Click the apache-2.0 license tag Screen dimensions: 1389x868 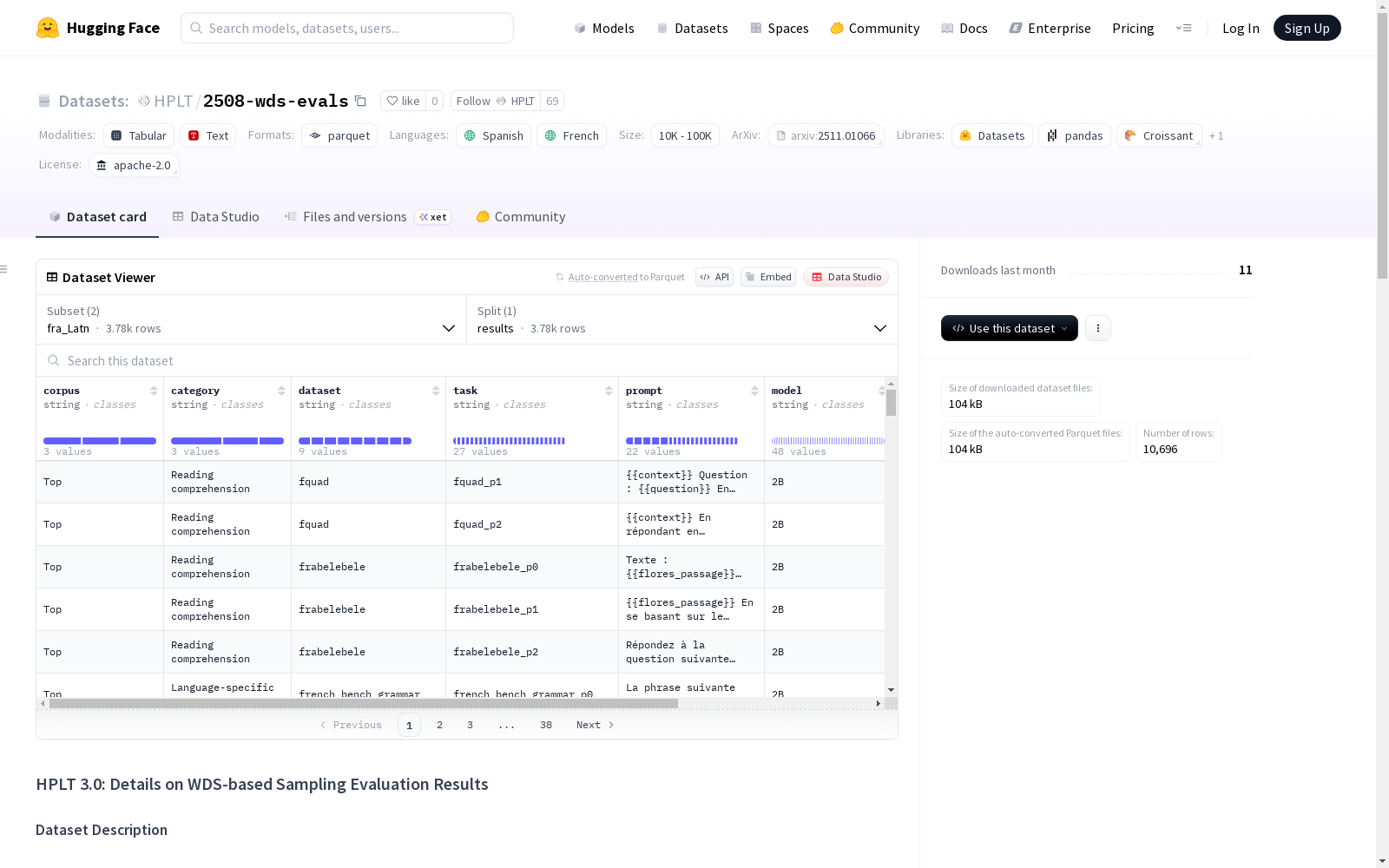pos(134,165)
